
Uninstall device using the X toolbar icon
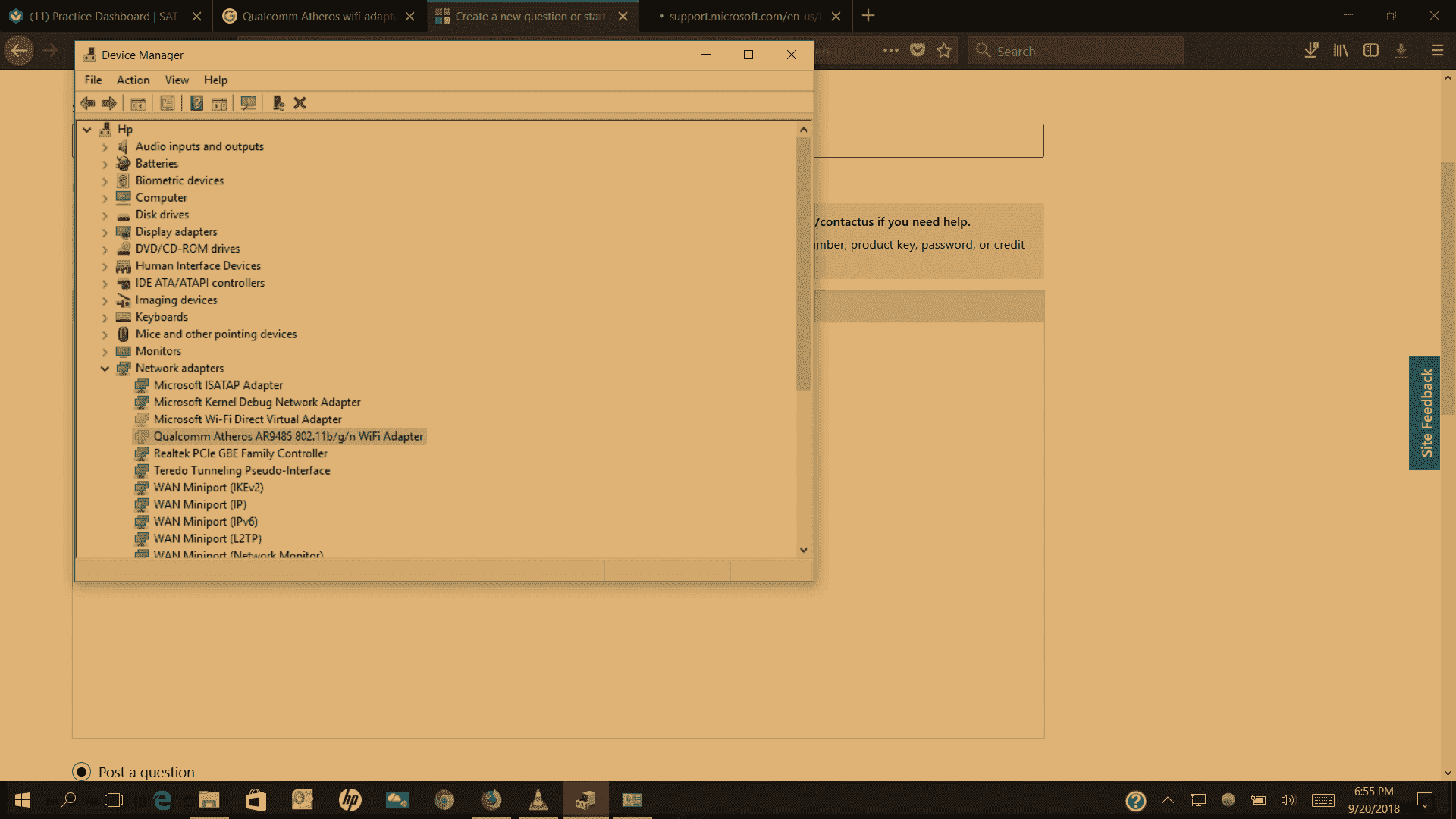[300, 103]
